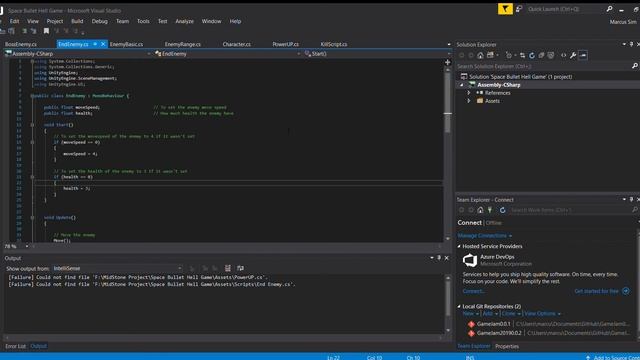The height and width of the screenshot is (360, 640).
Task: Click the notifications filter flag icon
Action: pos(505,9)
